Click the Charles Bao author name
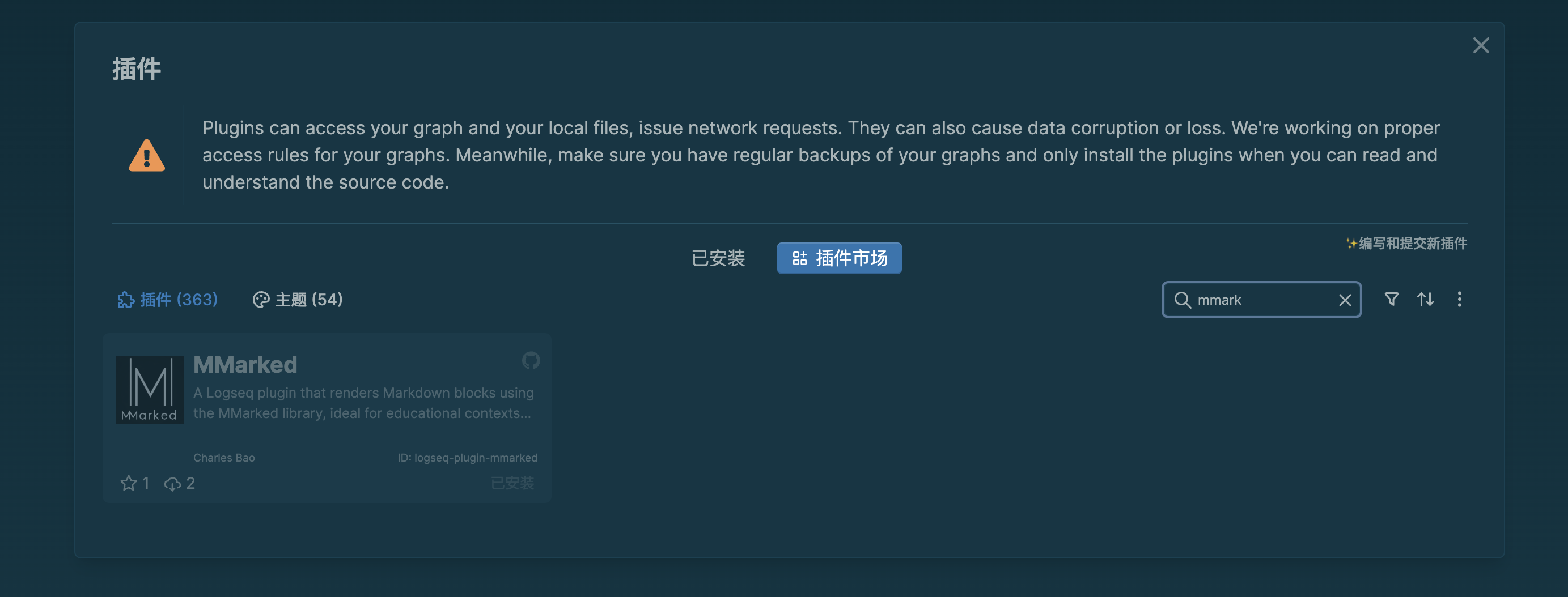 [x=224, y=458]
